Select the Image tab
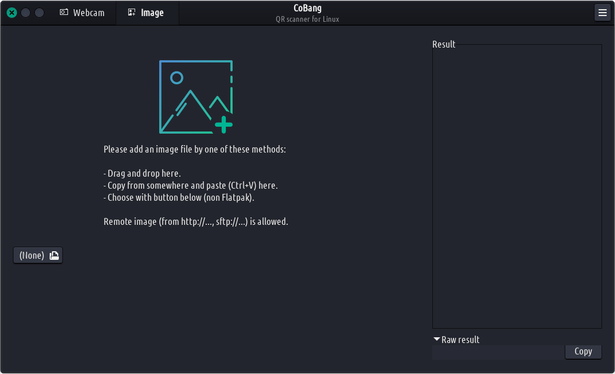 [x=146, y=13]
